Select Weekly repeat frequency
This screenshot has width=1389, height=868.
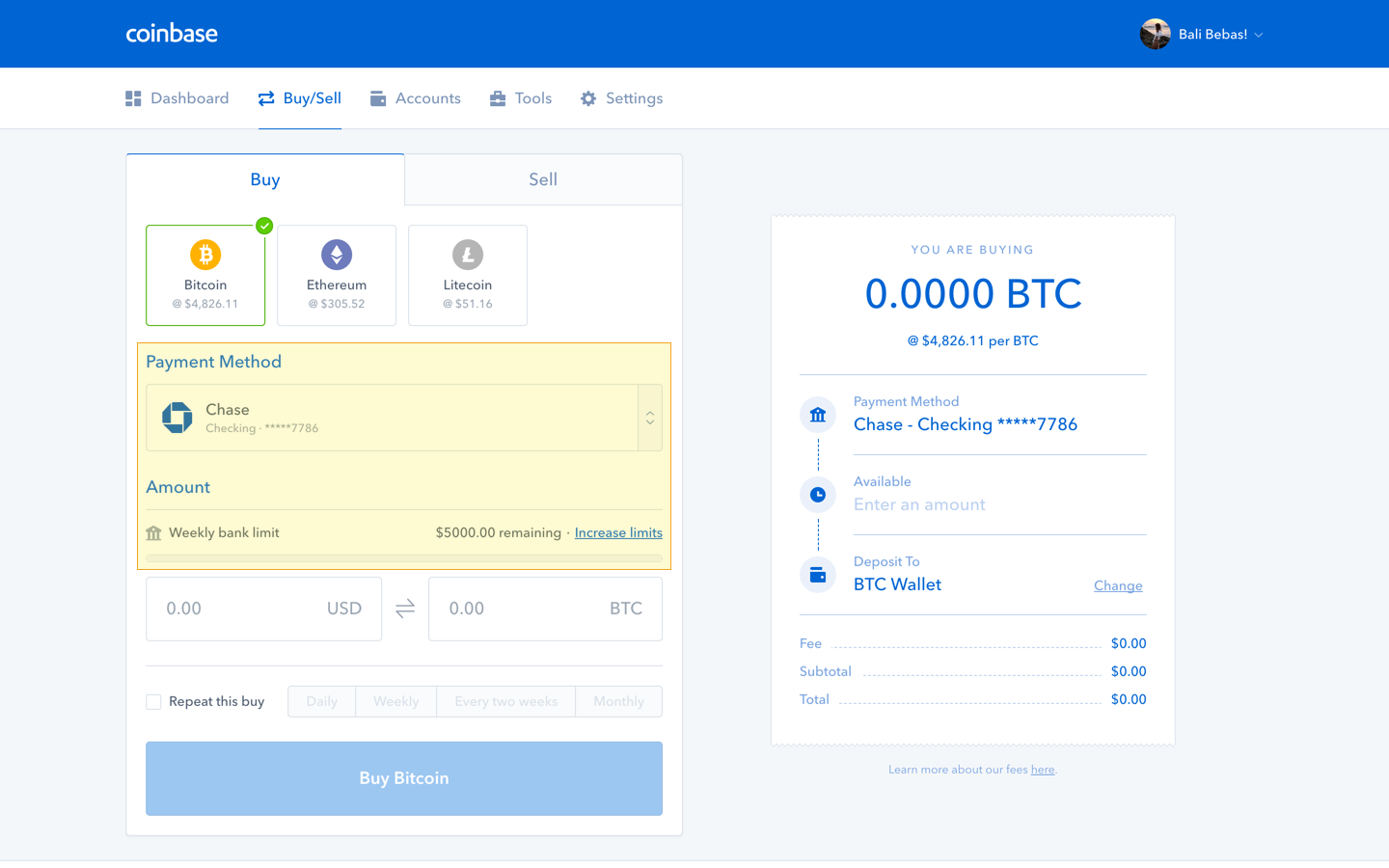pyautogui.click(x=396, y=701)
